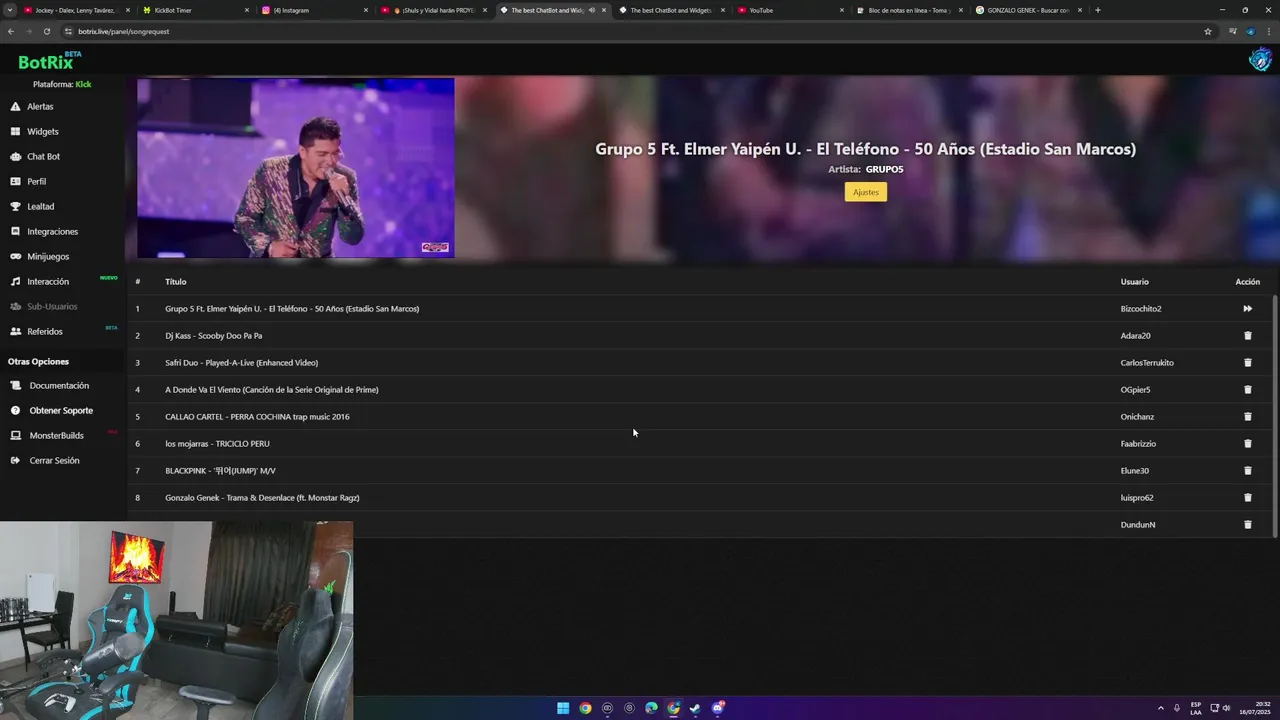Click Cerrar Sesión to log out
Viewport: 1280px width, 720px height.
coord(54,460)
